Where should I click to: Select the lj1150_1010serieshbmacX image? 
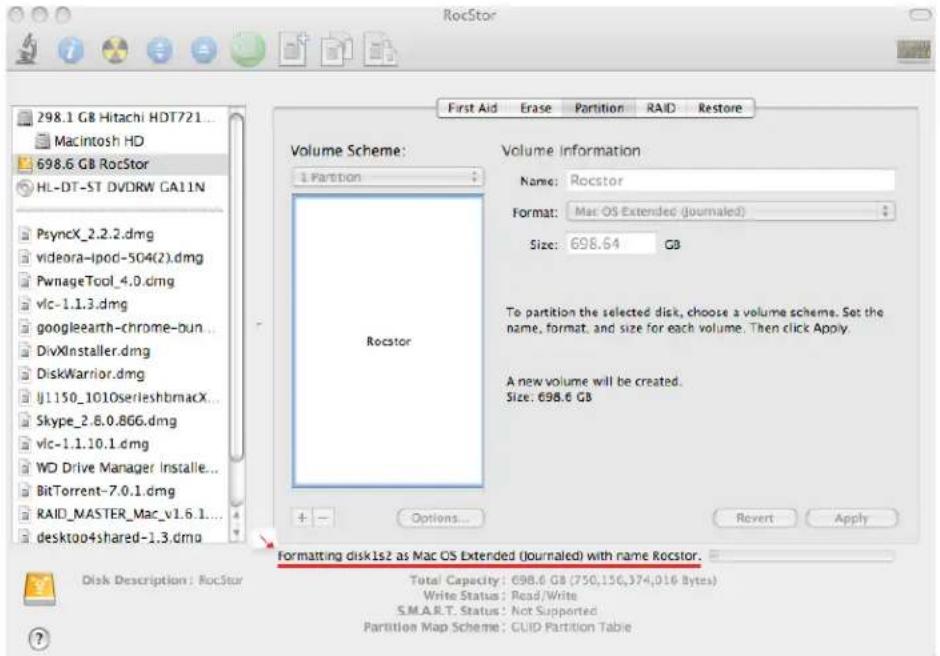tap(121, 397)
